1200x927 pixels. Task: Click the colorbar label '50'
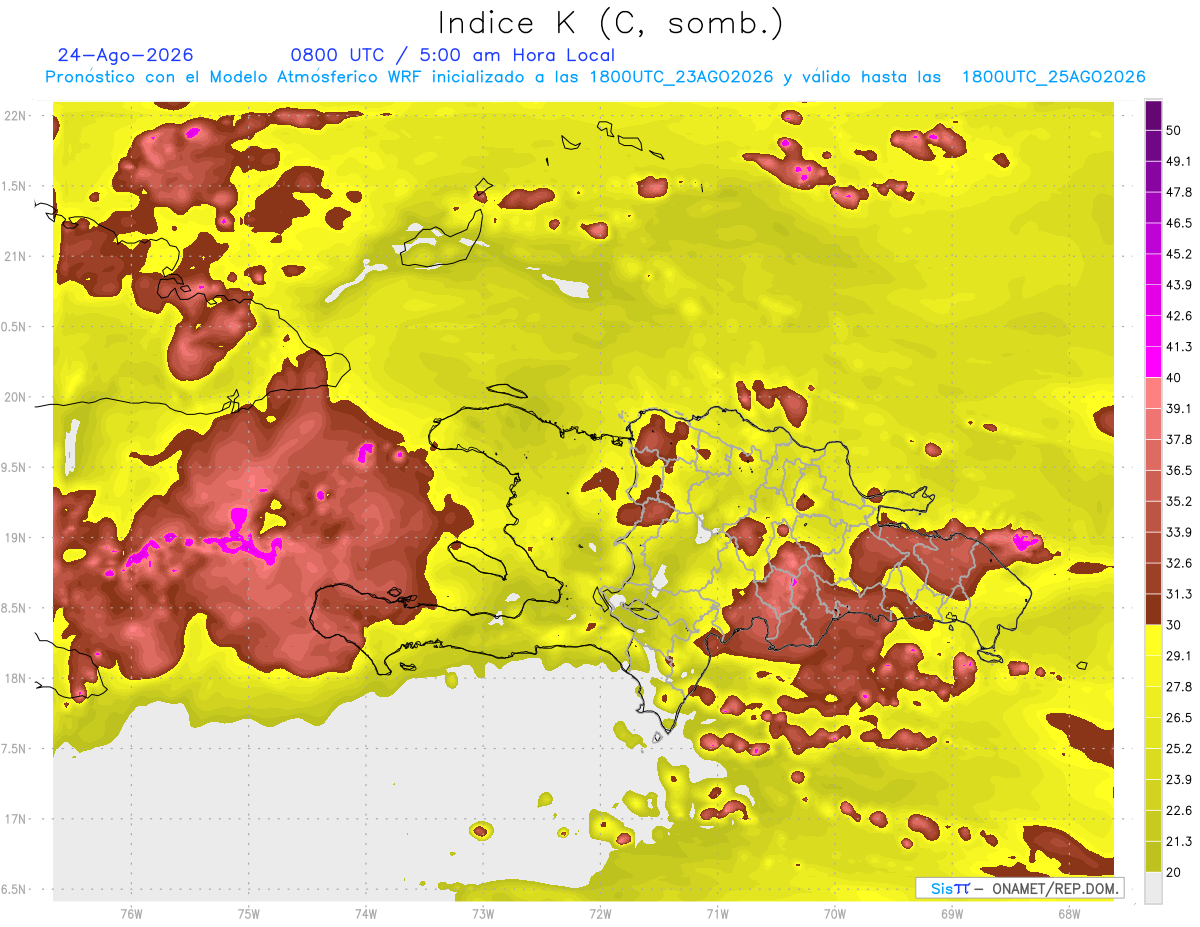pyautogui.click(x=1174, y=130)
